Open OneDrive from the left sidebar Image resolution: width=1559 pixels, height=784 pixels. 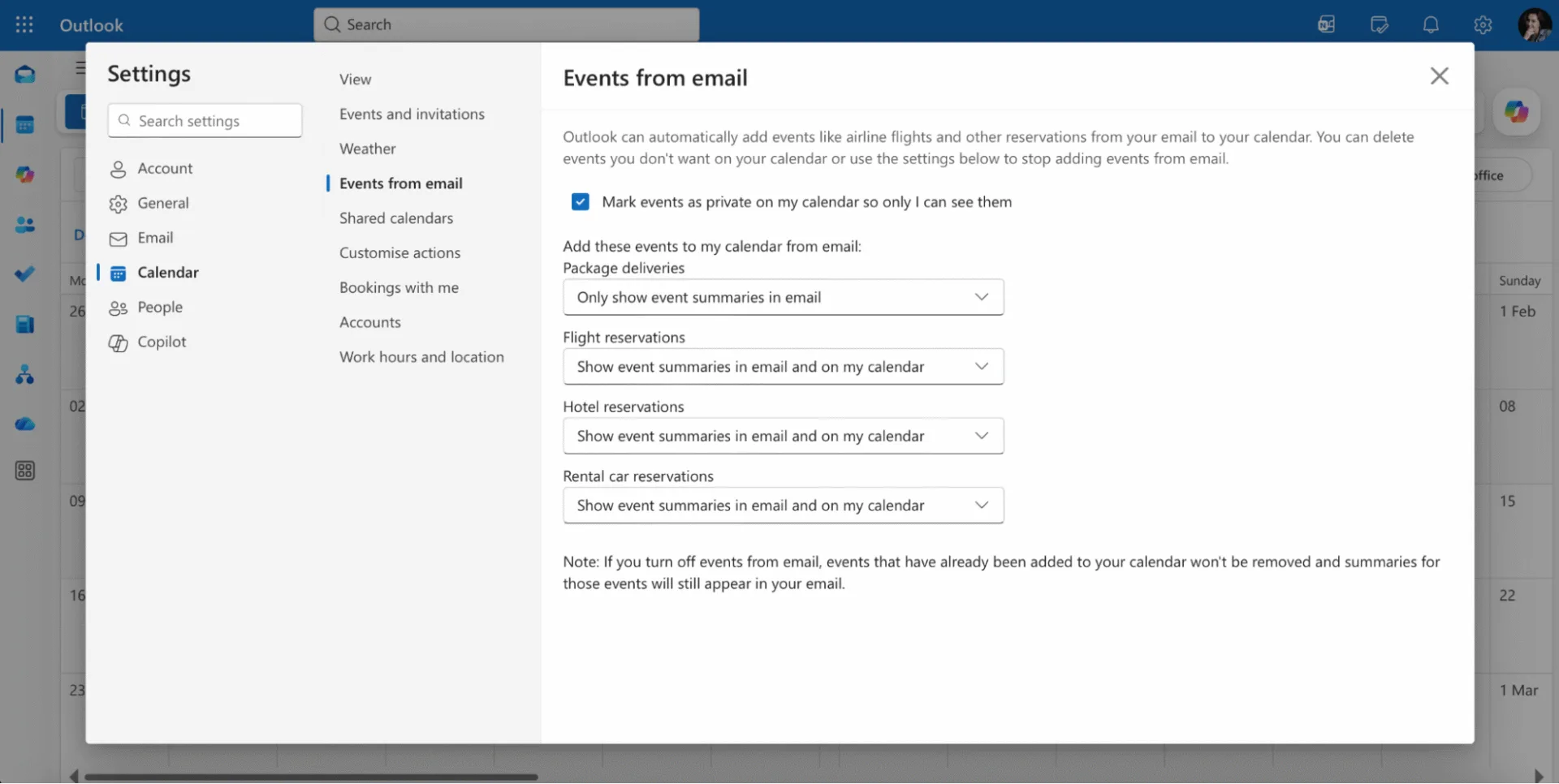24,424
